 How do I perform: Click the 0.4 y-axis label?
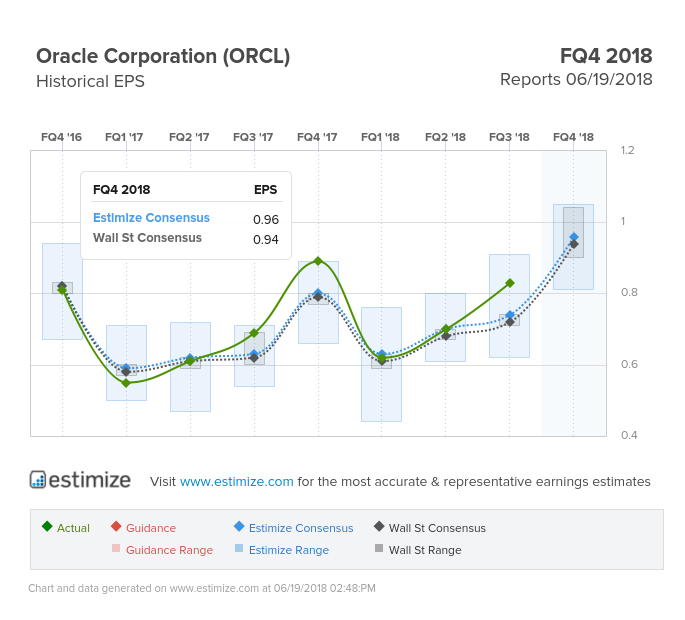pyautogui.click(x=629, y=435)
